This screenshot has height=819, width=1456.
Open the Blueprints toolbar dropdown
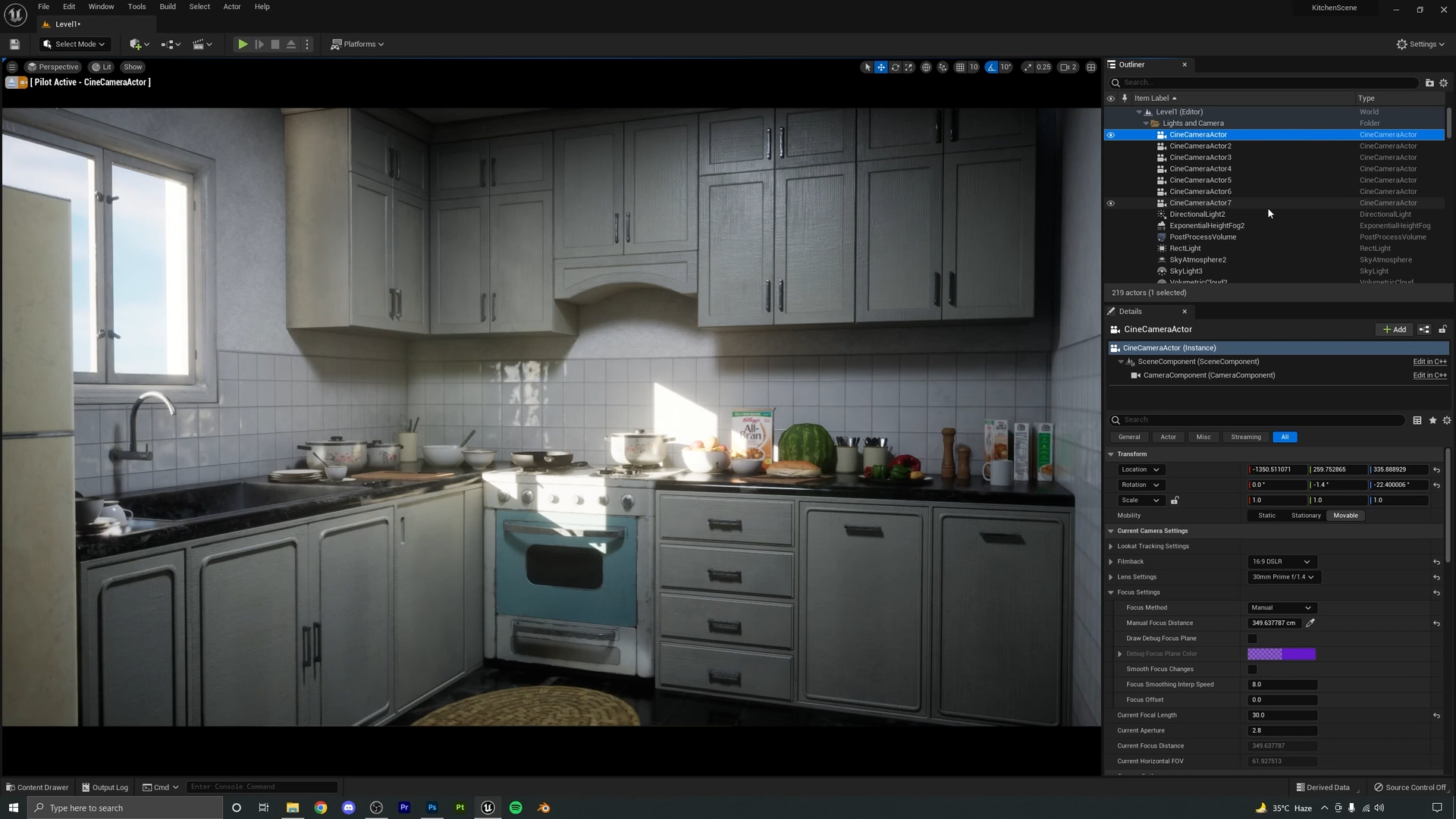[171, 44]
